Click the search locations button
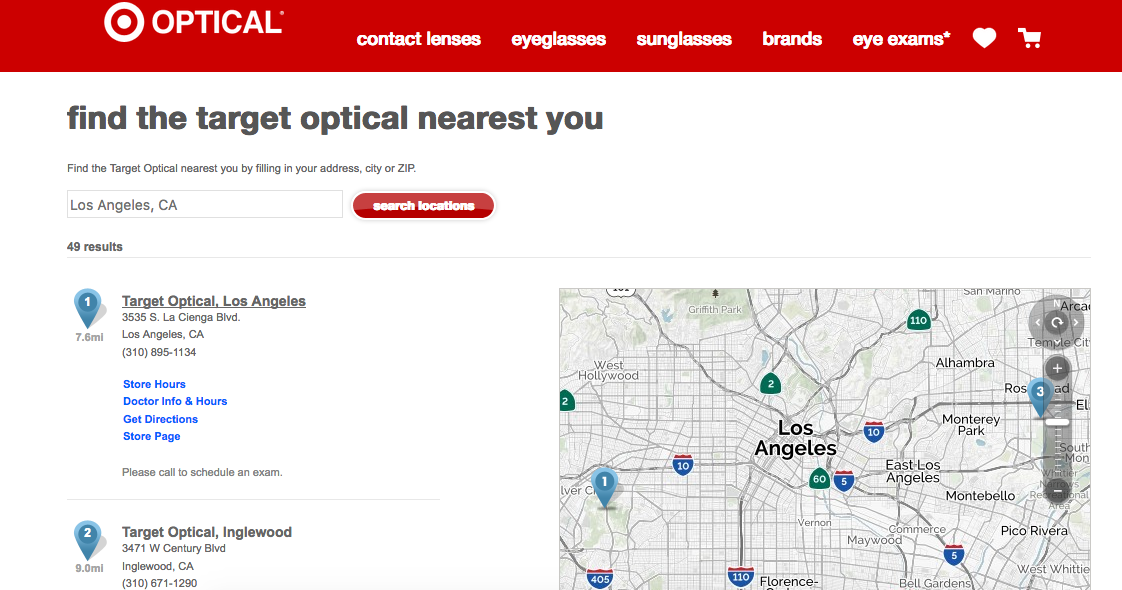This screenshot has height=590, width=1122. click(423, 205)
